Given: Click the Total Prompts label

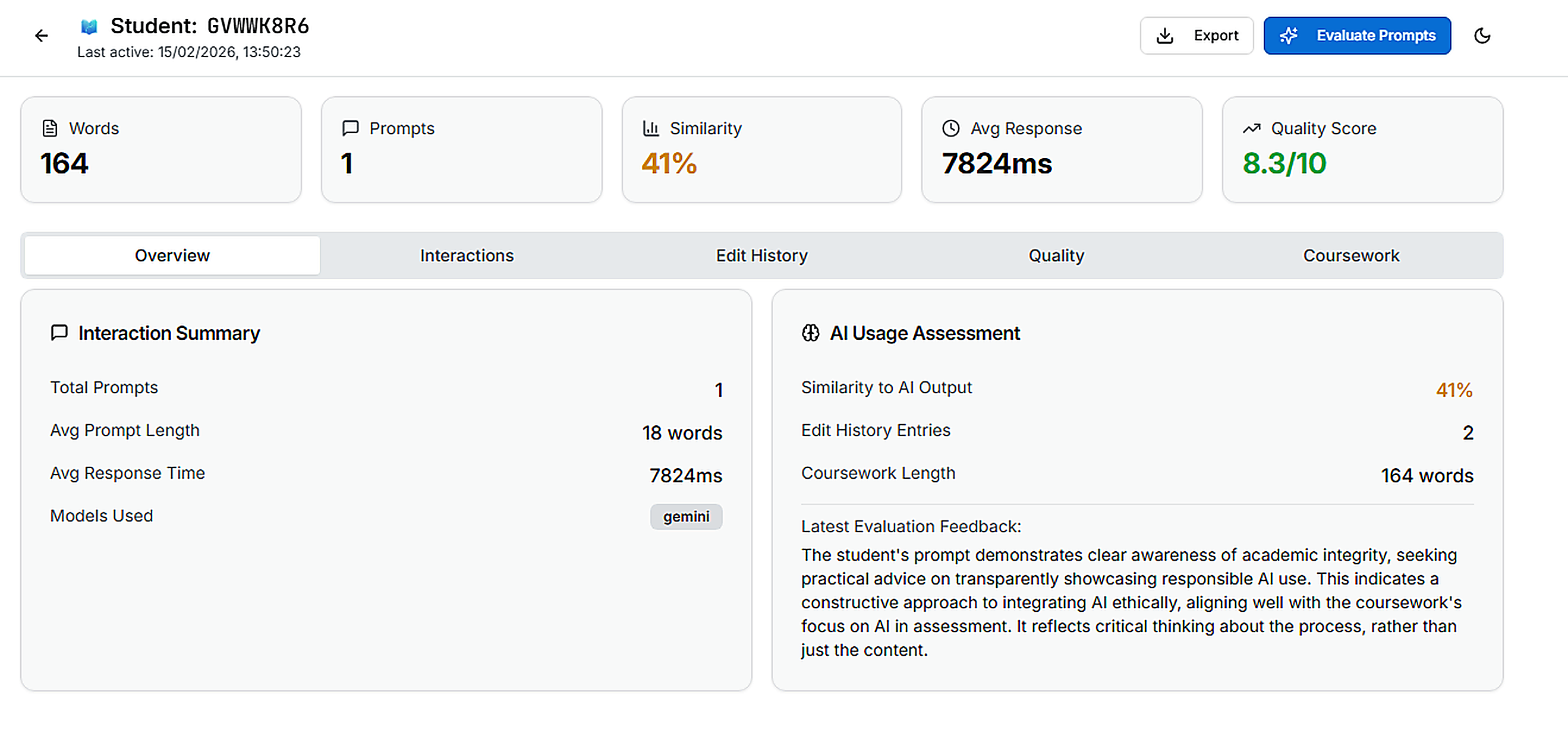Looking at the screenshot, I should coord(104,387).
